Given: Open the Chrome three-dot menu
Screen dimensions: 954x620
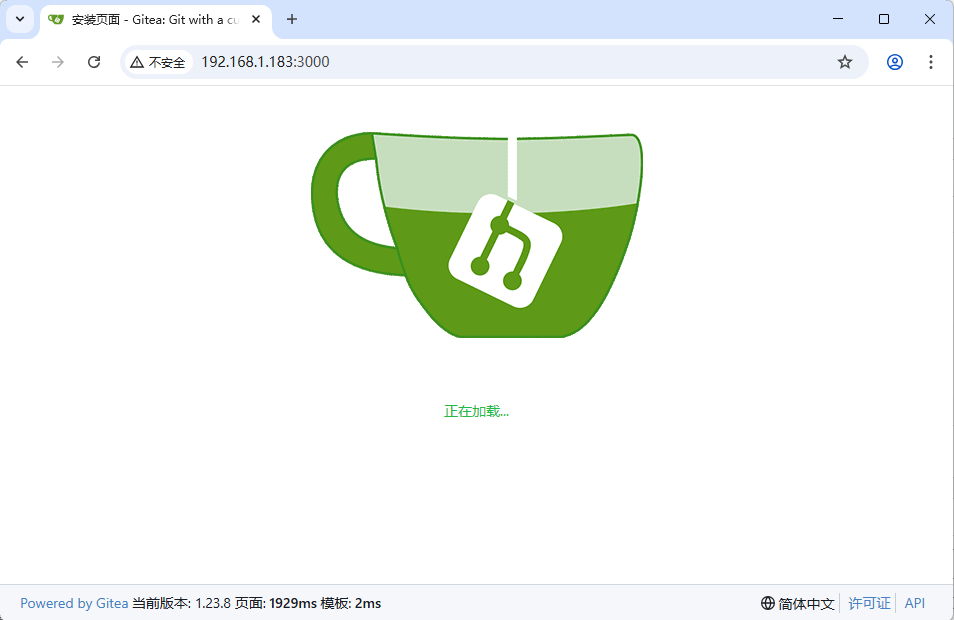Looking at the screenshot, I should (x=930, y=62).
